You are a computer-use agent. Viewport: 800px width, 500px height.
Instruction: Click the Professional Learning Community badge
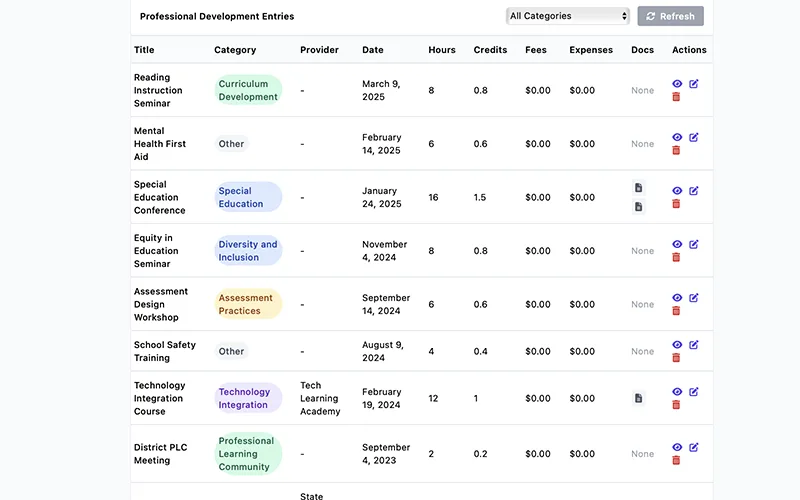248,454
